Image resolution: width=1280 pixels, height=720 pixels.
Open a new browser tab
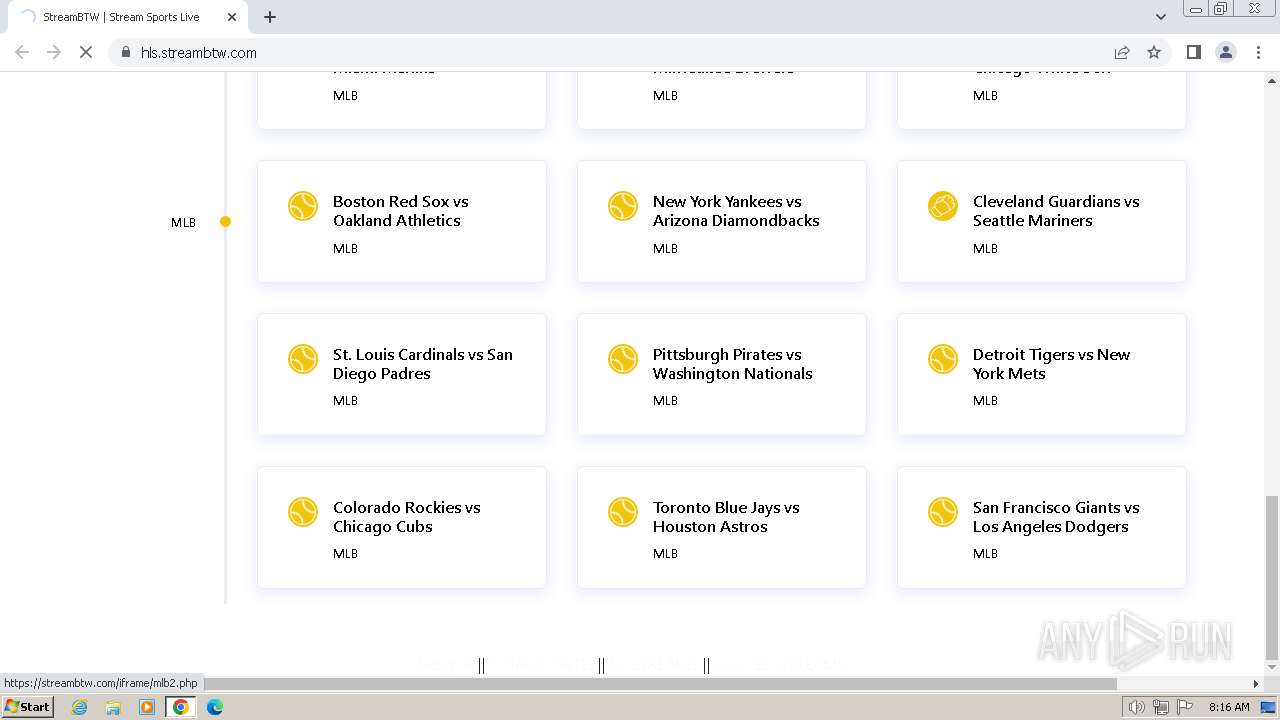[x=270, y=17]
